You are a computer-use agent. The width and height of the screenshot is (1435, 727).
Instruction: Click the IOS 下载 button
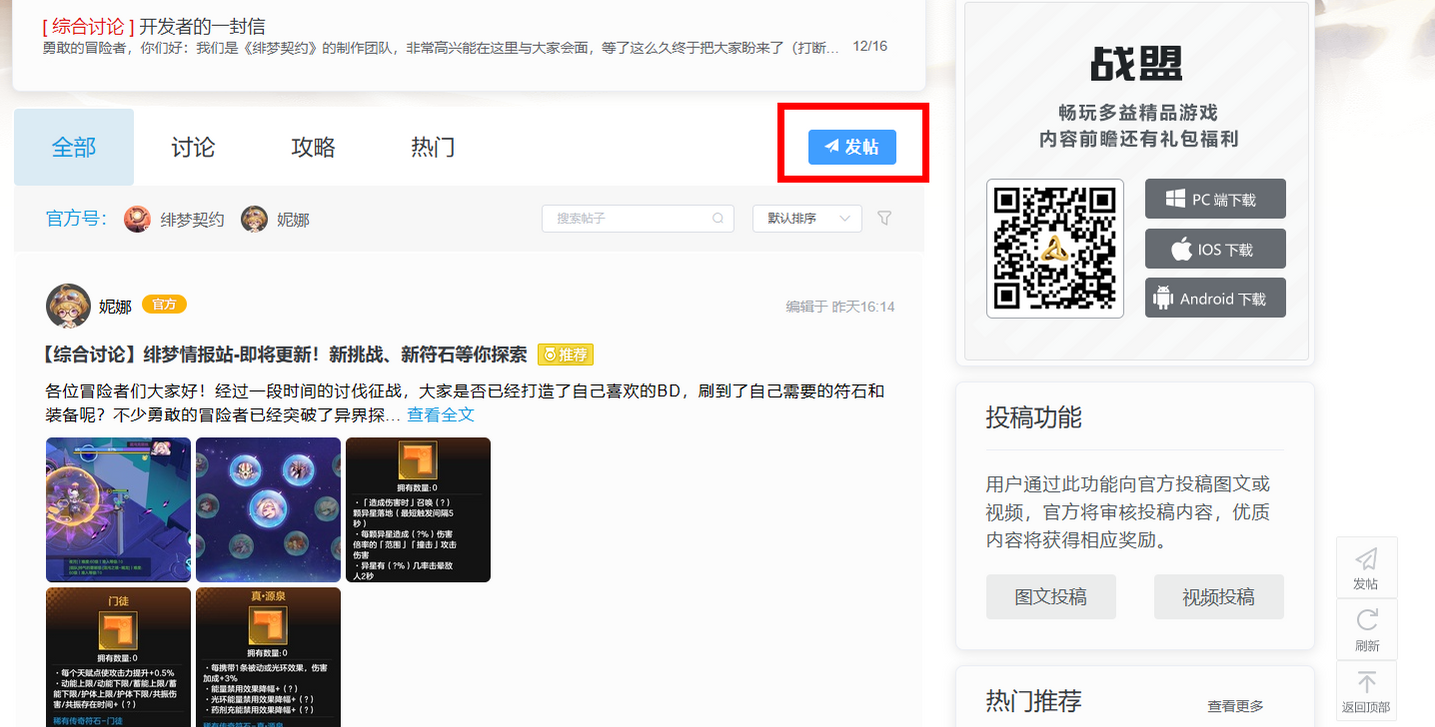[1215, 249]
